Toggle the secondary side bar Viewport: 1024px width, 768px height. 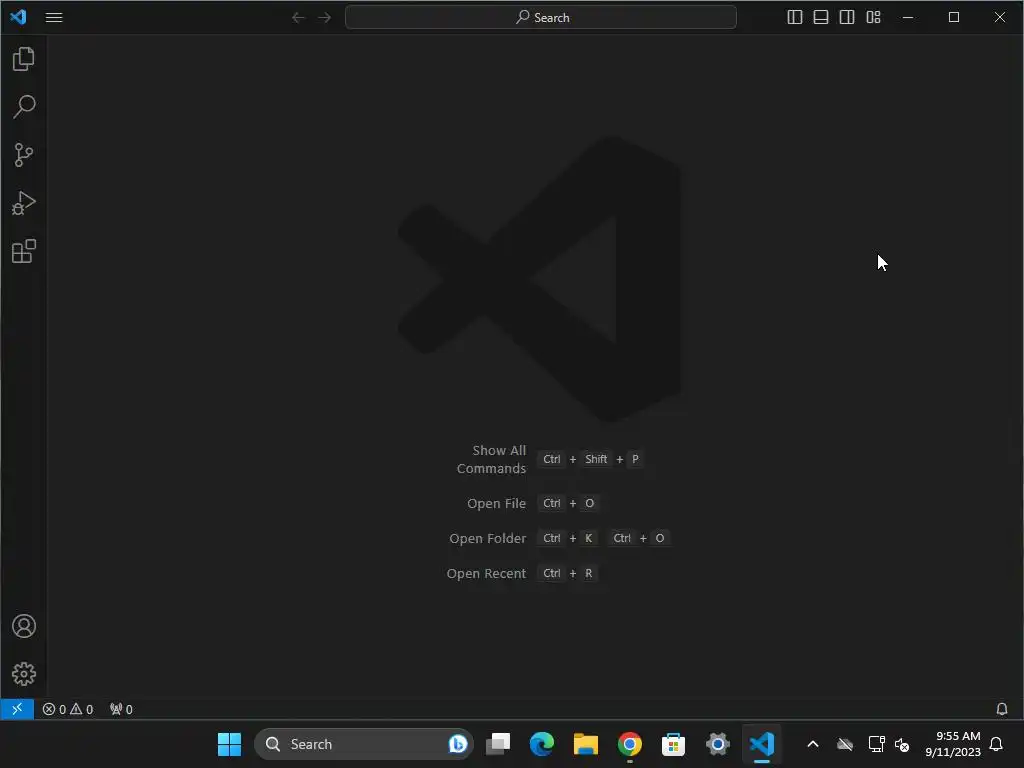[847, 18]
